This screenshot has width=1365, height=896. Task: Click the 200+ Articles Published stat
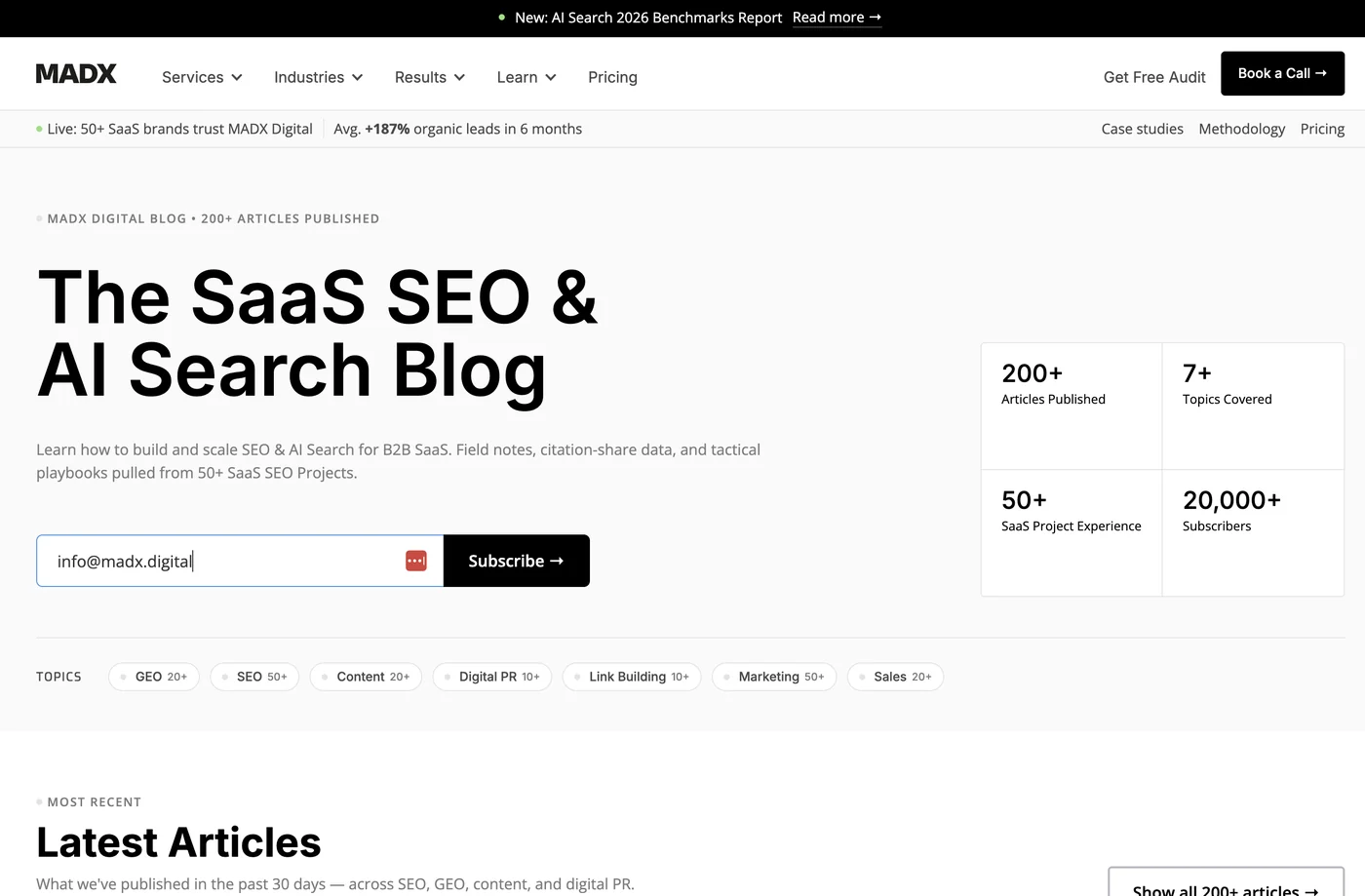tap(1072, 407)
